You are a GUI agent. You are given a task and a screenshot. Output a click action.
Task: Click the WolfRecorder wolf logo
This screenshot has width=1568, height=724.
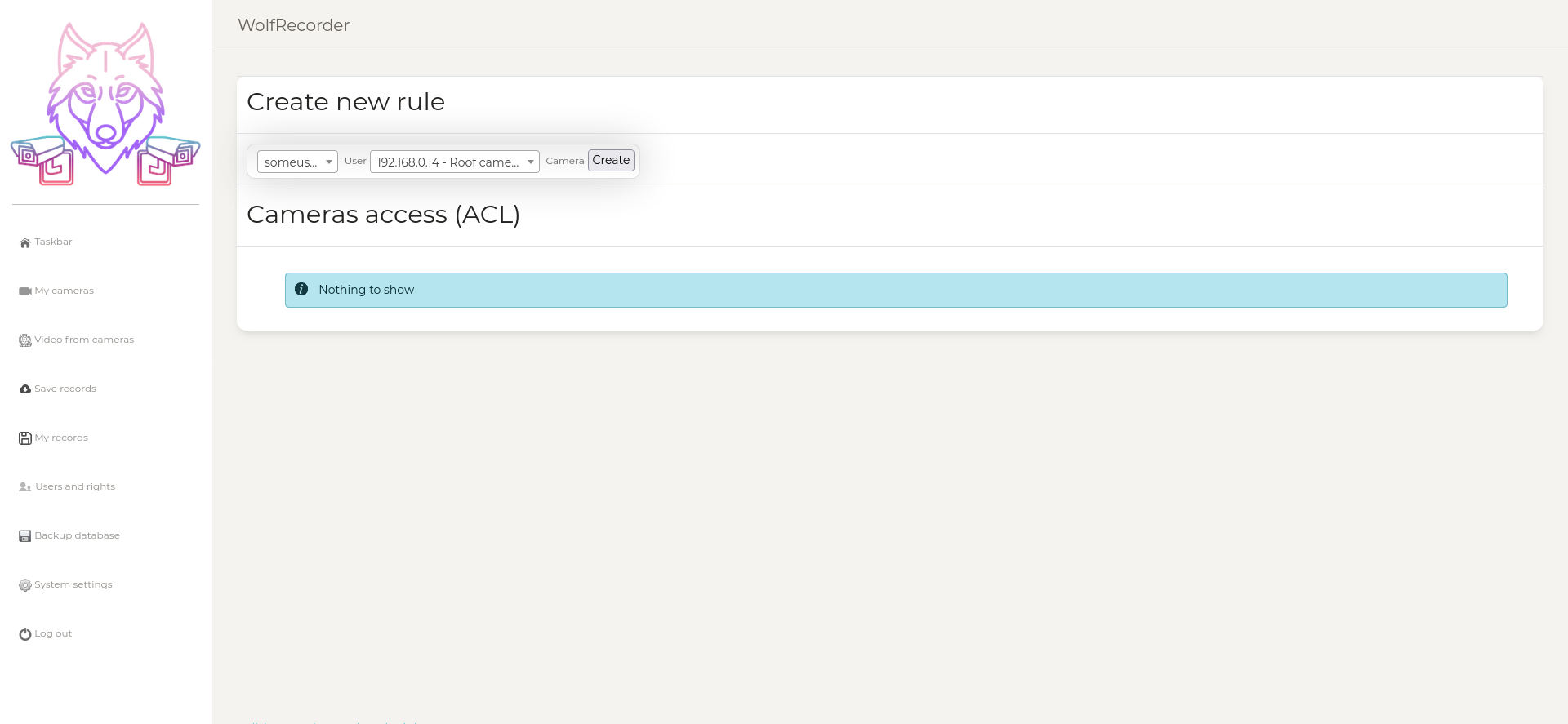(x=105, y=104)
